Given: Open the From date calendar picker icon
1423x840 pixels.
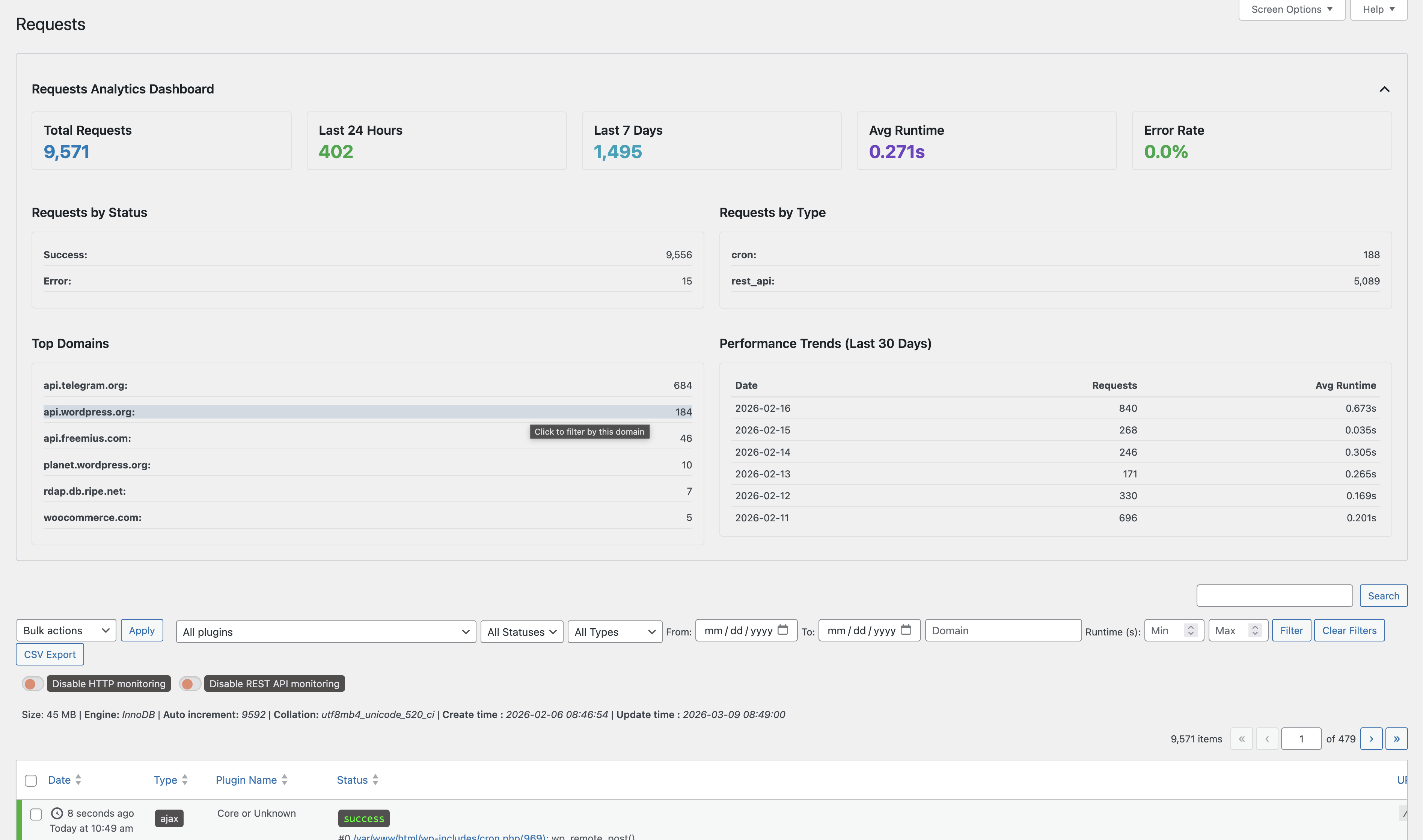Looking at the screenshot, I should pos(782,630).
